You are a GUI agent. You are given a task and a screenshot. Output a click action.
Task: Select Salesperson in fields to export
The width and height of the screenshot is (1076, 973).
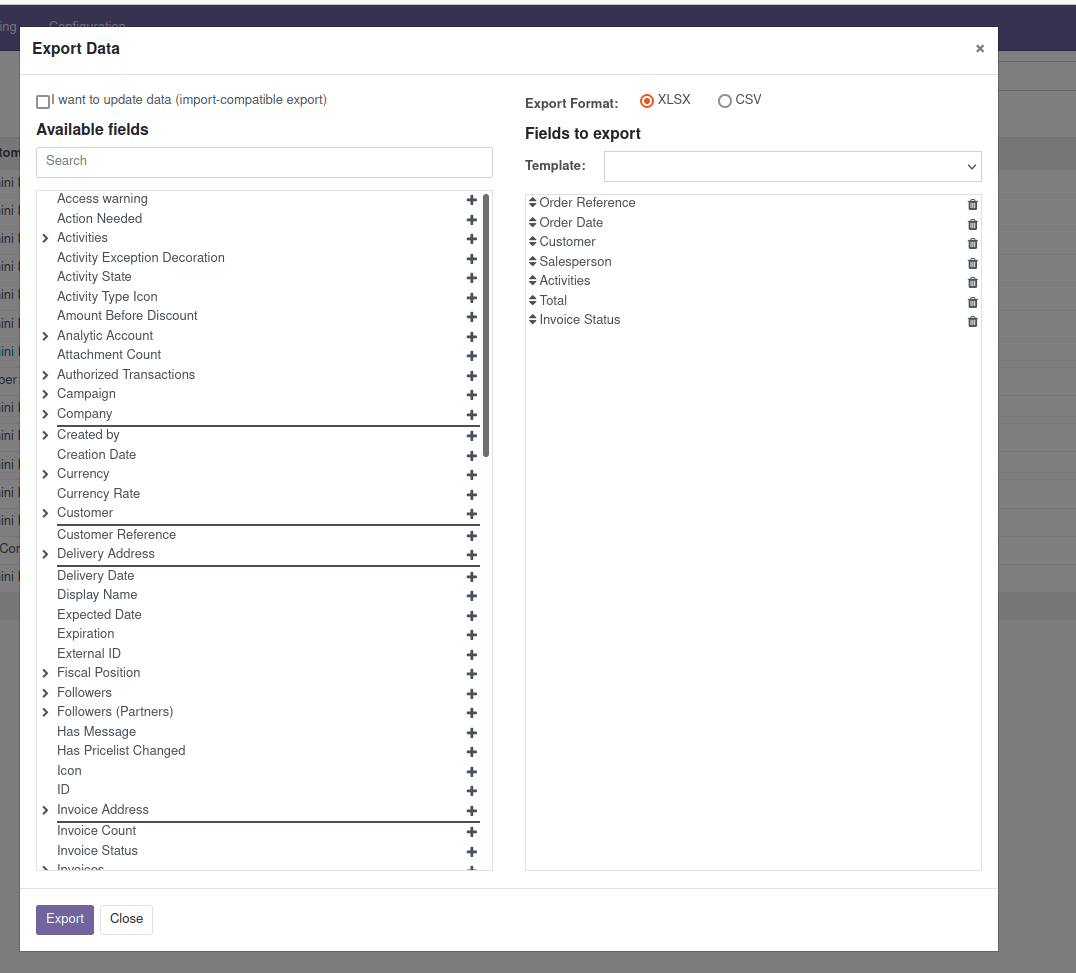click(x=753, y=261)
